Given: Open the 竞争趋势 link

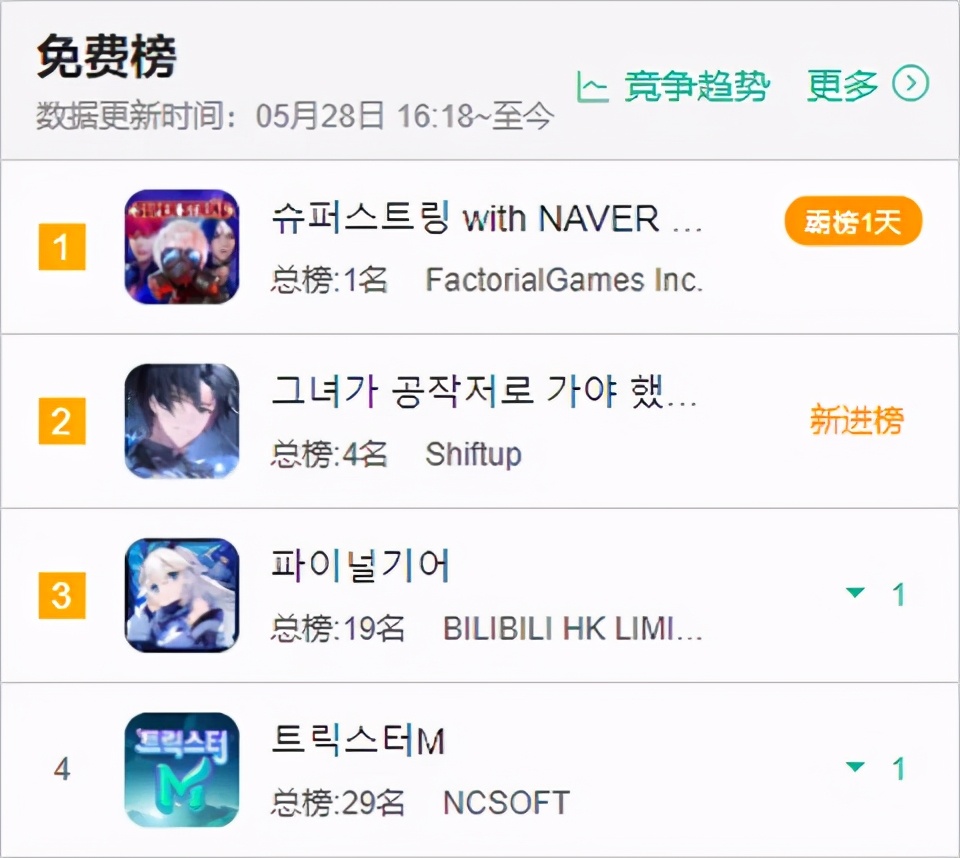Looking at the screenshot, I should [696, 86].
